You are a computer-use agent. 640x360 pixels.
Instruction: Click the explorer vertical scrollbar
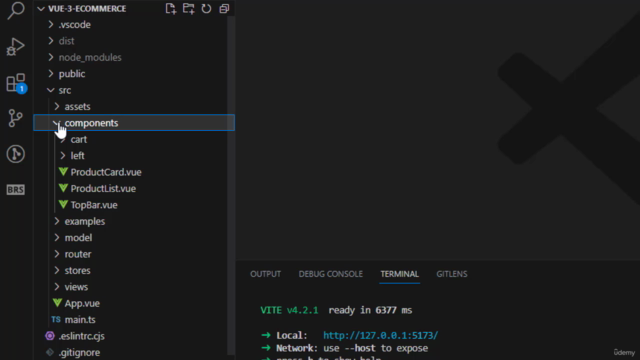[x=231, y=186]
